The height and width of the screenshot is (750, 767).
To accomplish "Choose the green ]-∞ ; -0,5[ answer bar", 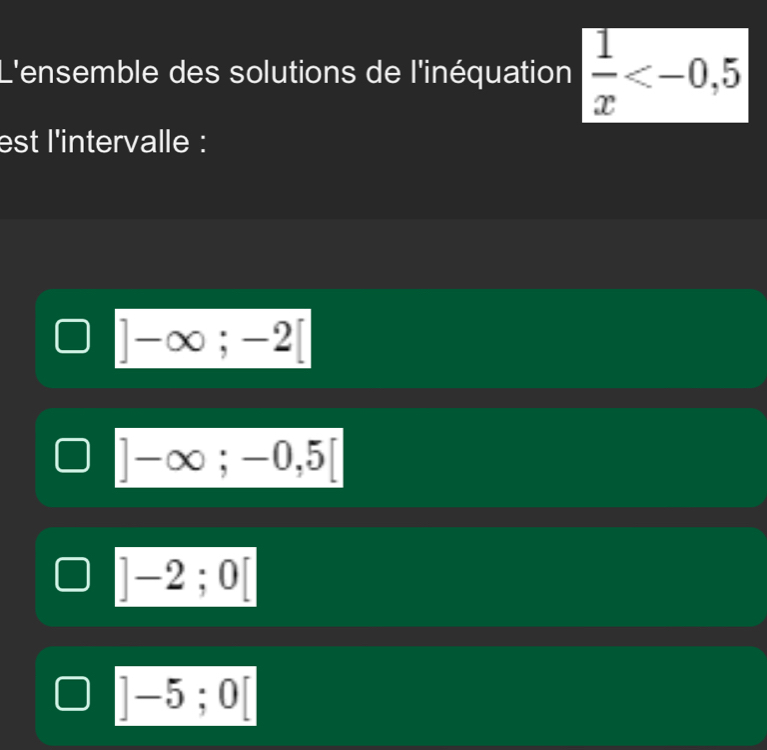I will pyautogui.click(x=500, y=458).
